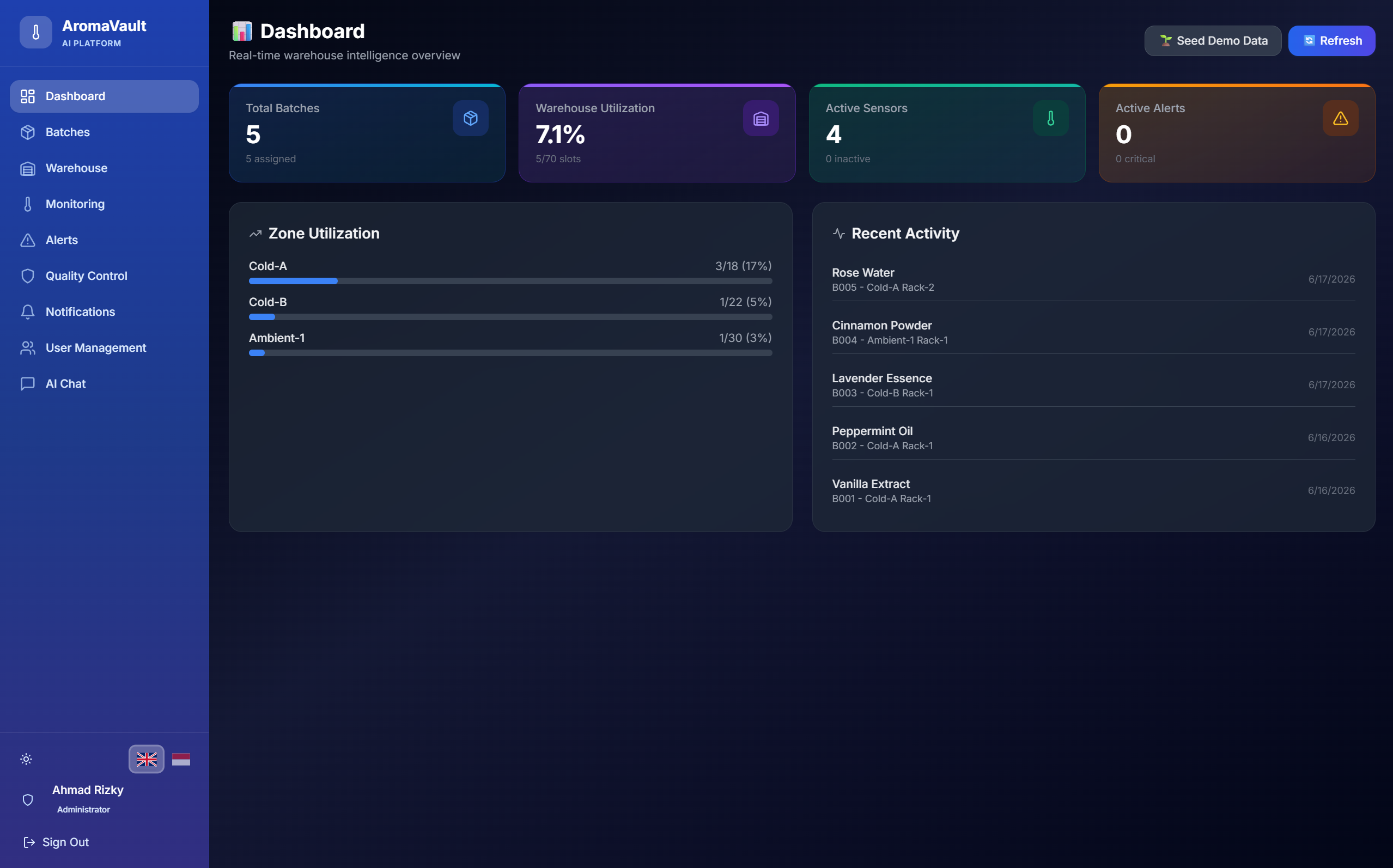Click the seedling icon in Seed Demo Data

(x=1166, y=41)
